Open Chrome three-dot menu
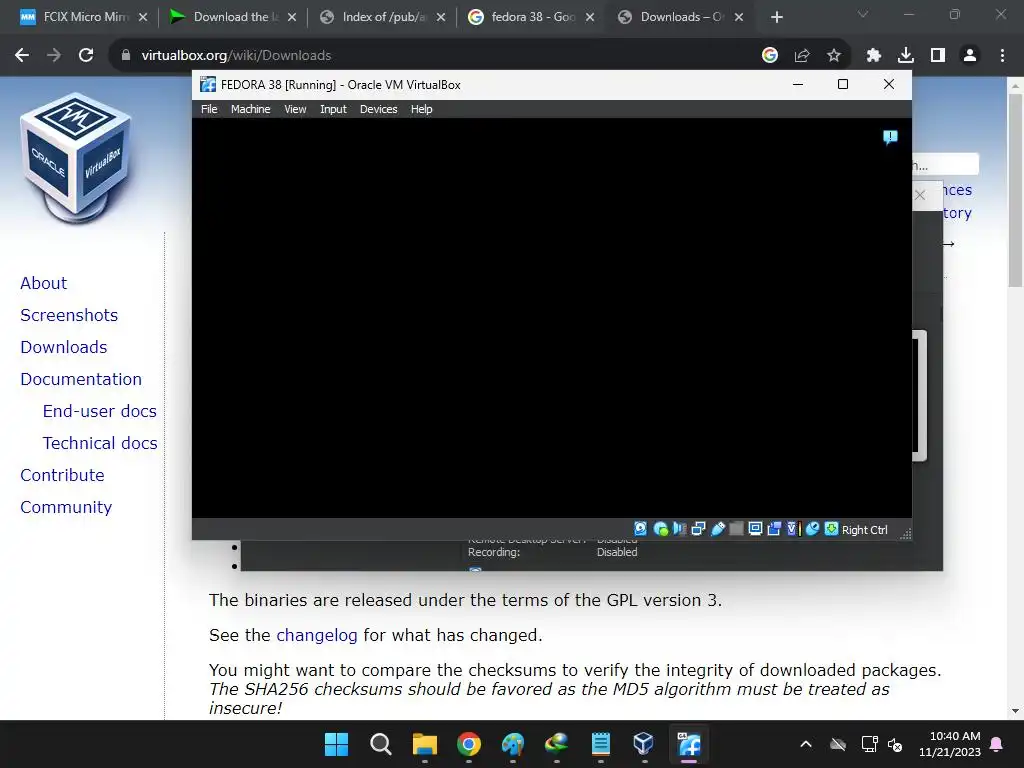The height and width of the screenshot is (768, 1024). coord(1002,56)
